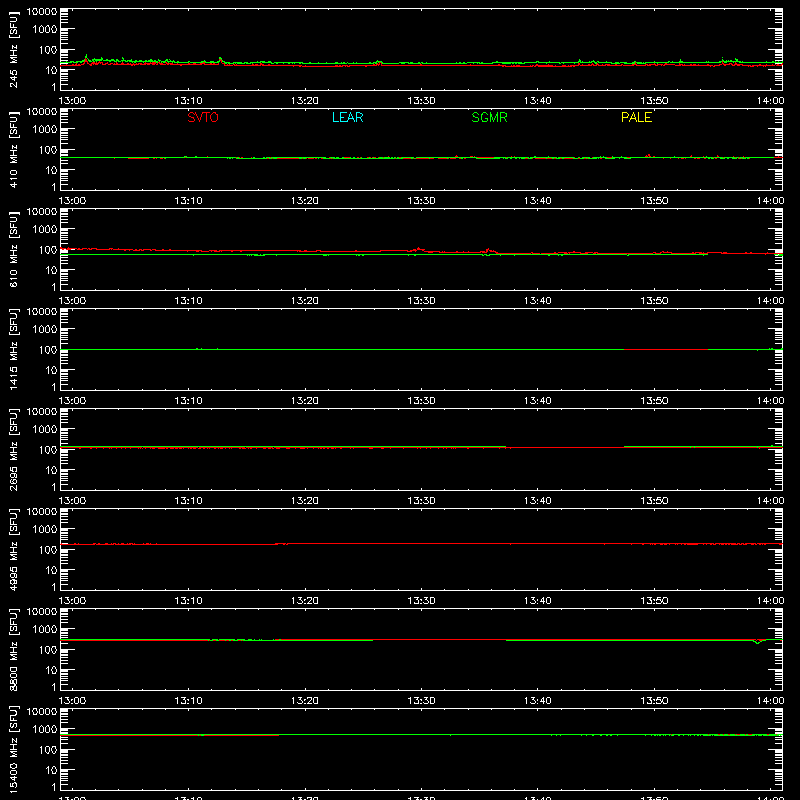Click the 1 y-axis value of the 2695 MHz panel
Viewport: 800px width, 800px height.
click(54, 487)
